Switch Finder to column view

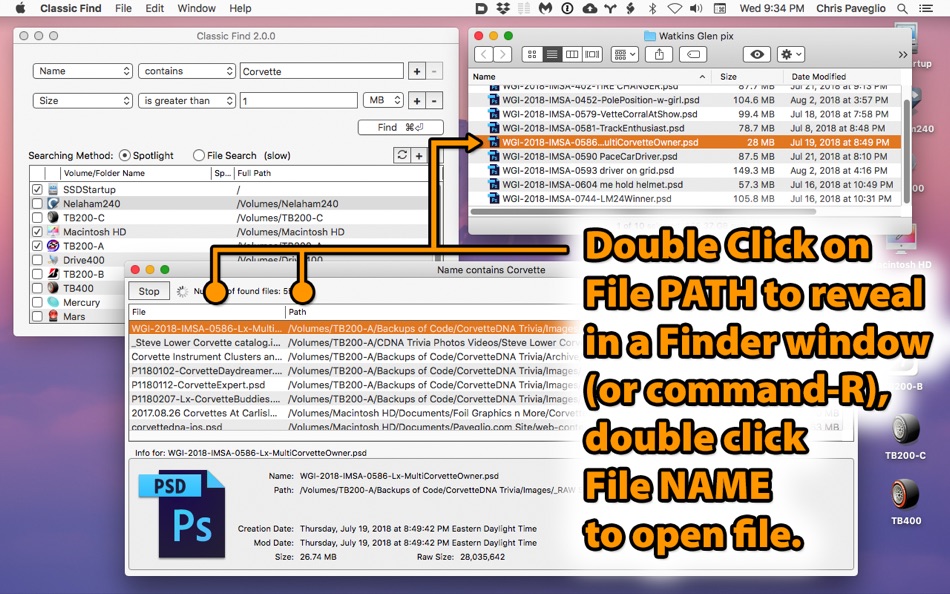pyautogui.click(x=571, y=55)
